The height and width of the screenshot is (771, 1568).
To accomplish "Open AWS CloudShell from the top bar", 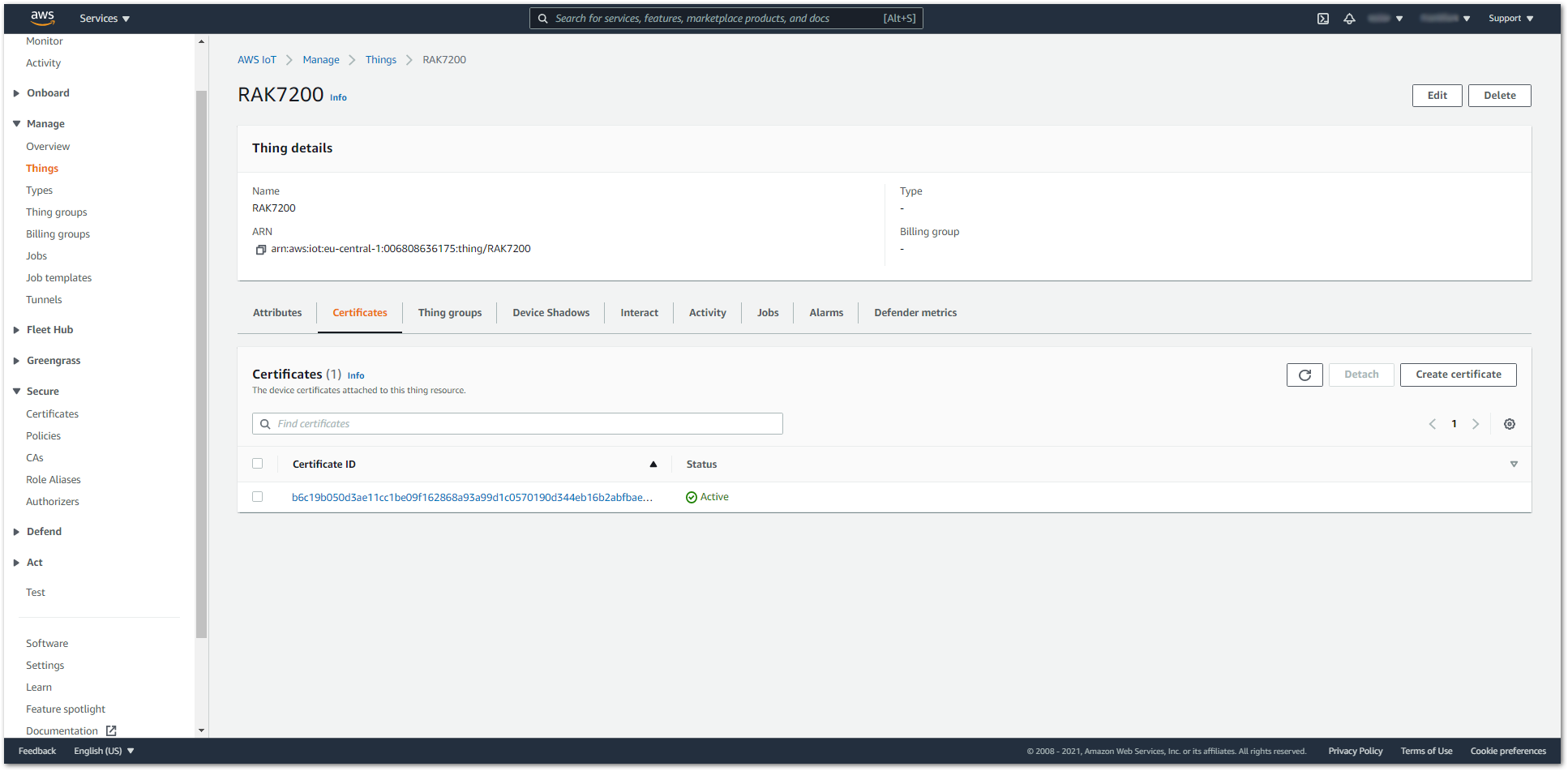I will pyautogui.click(x=1322, y=18).
